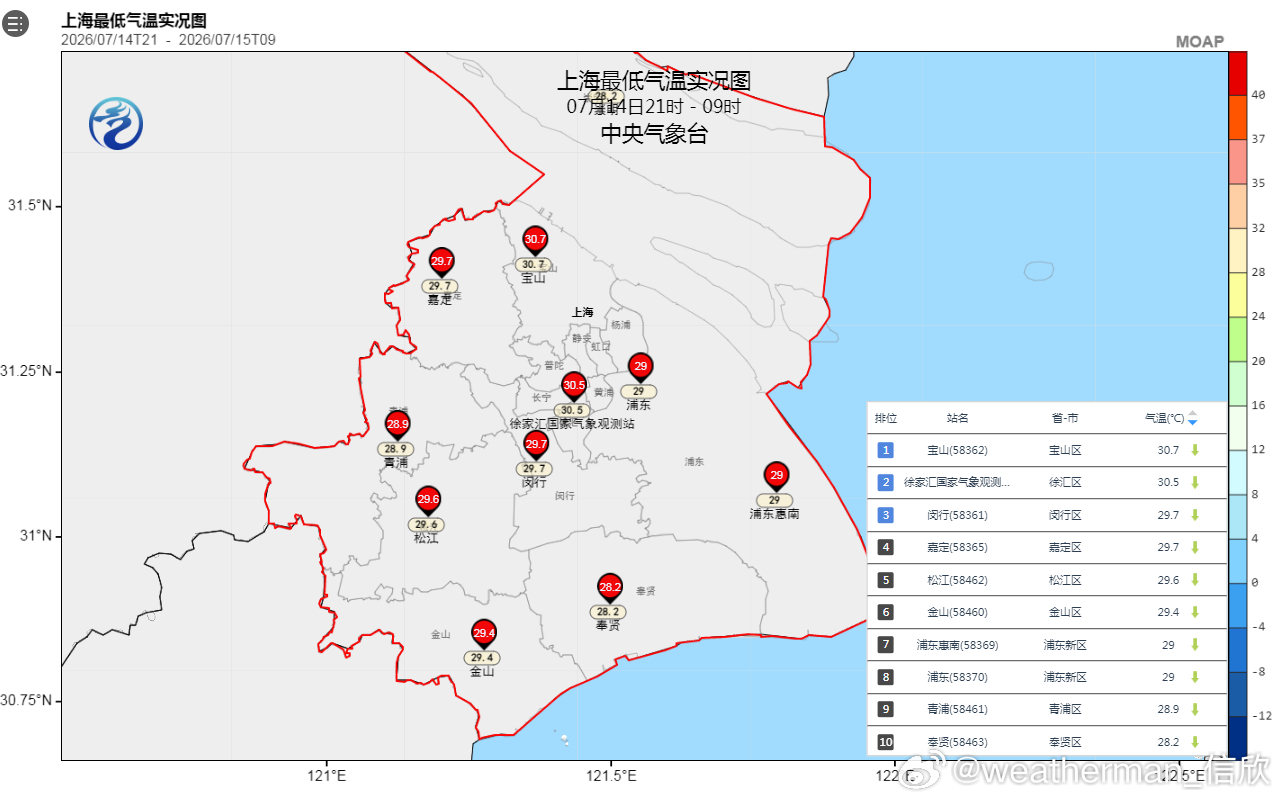The height and width of the screenshot is (803, 1282).
Task: Click station name 金山(58460) in table
Action: 957,612
